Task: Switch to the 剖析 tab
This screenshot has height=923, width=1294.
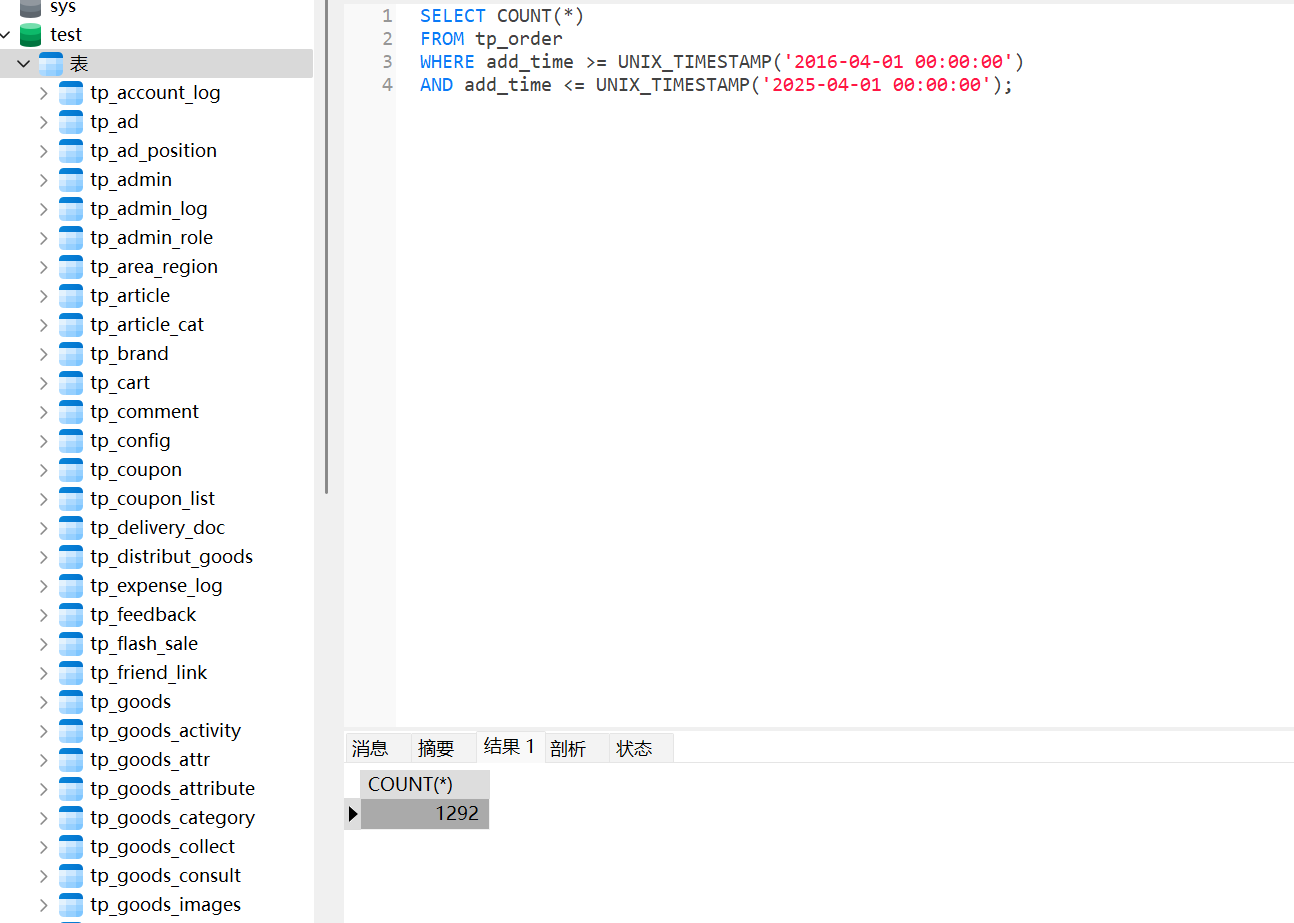Action: 568,748
